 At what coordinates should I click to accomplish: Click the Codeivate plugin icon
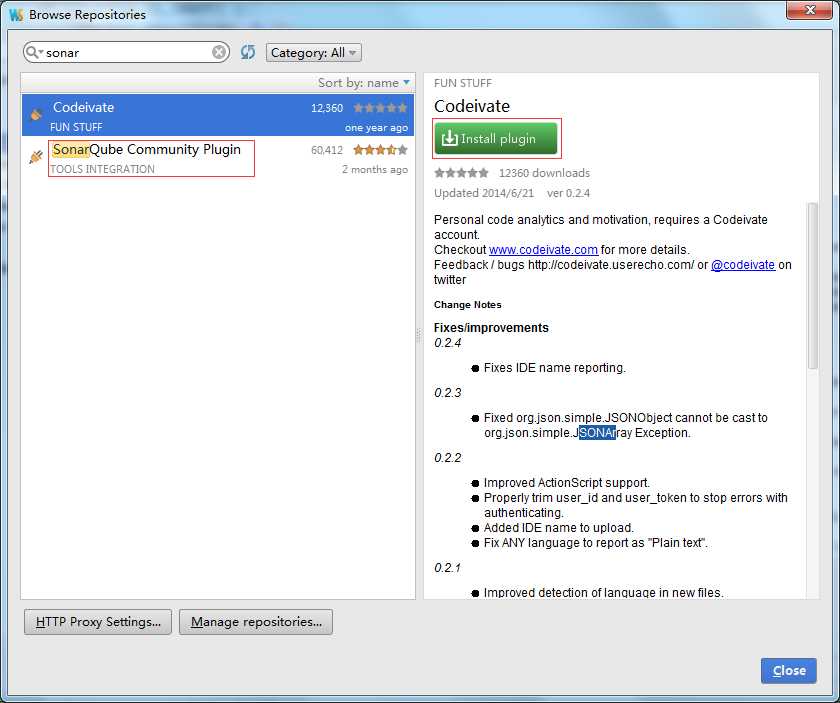pyautogui.click(x=36, y=114)
